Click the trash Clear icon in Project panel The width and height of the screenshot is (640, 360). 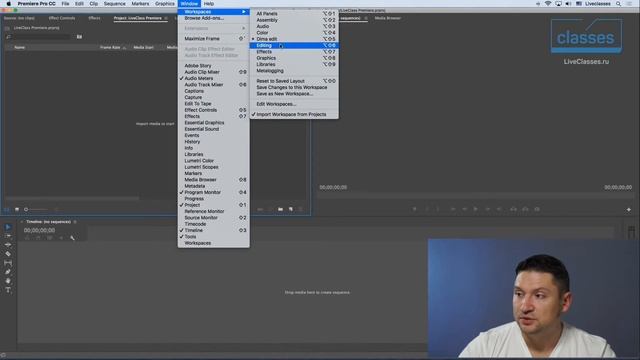pyautogui.click(x=301, y=209)
